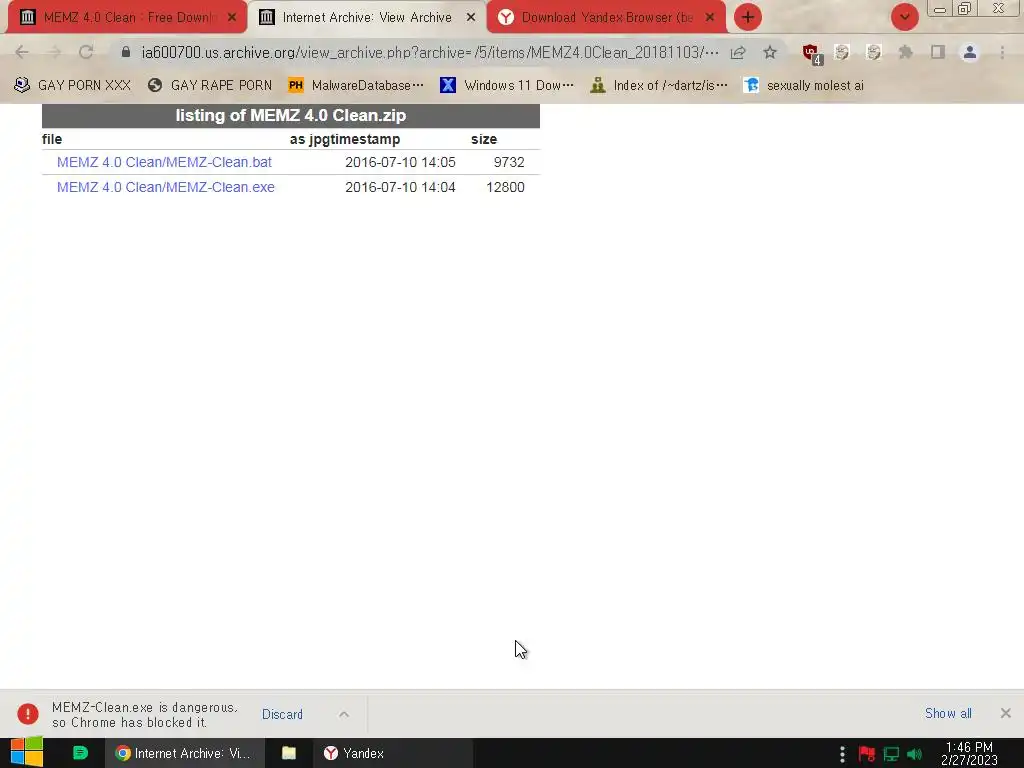Go forward with the forward arrow
The height and width of the screenshot is (768, 1024).
(54, 52)
